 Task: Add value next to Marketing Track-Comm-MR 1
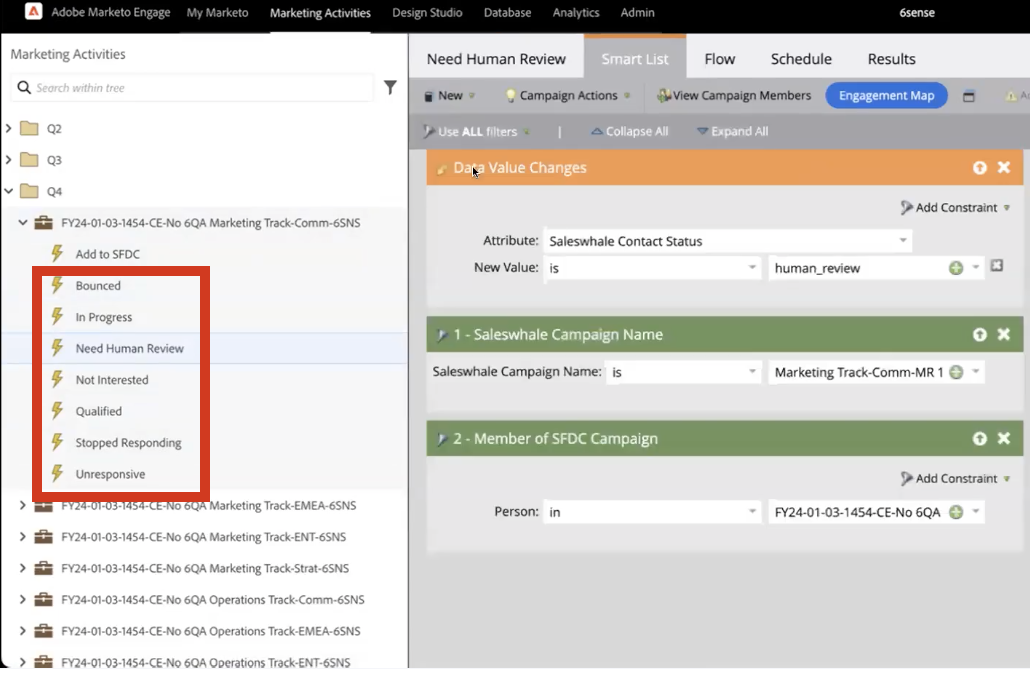point(956,372)
